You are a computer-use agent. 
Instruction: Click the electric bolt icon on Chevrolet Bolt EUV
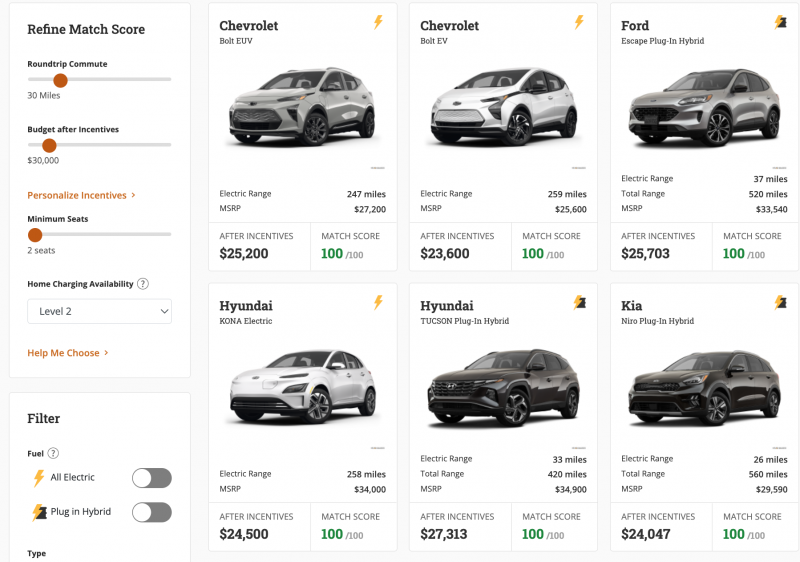[x=378, y=22]
